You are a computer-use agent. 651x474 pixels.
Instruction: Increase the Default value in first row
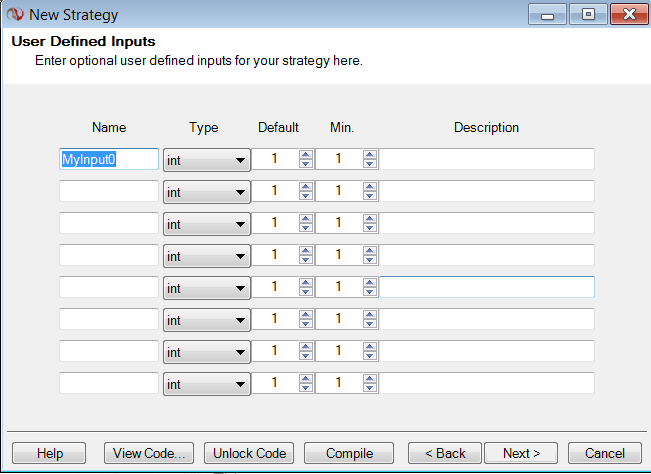306,154
